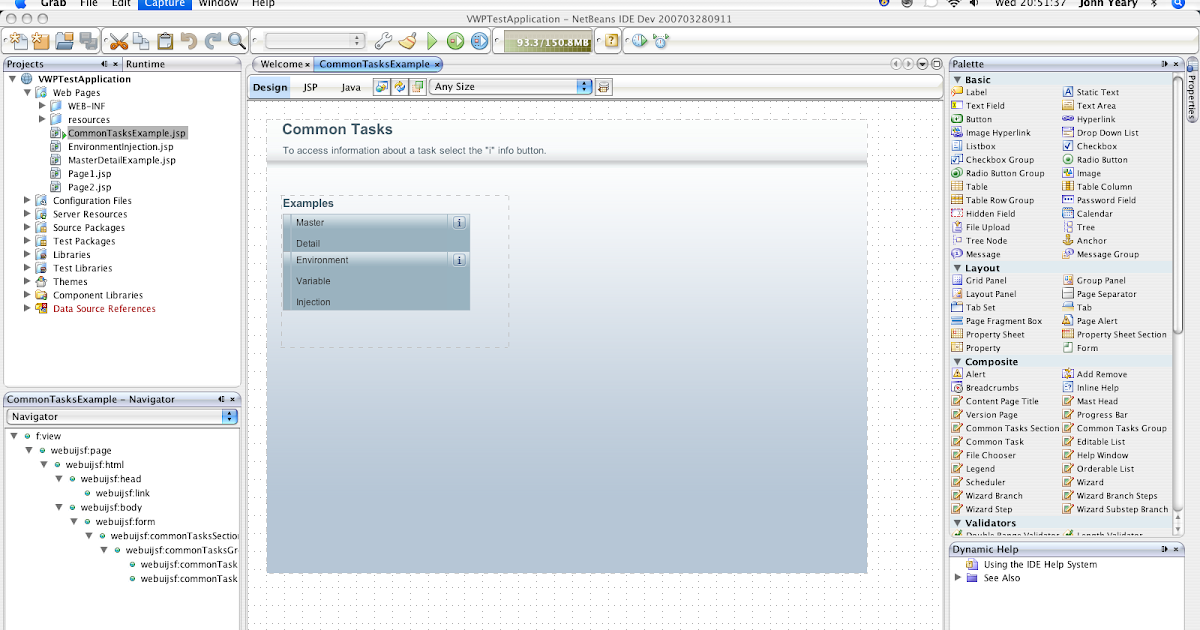The image size is (1200, 630).
Task: Select the Message Group palette item
Action: click(1100, 254)
